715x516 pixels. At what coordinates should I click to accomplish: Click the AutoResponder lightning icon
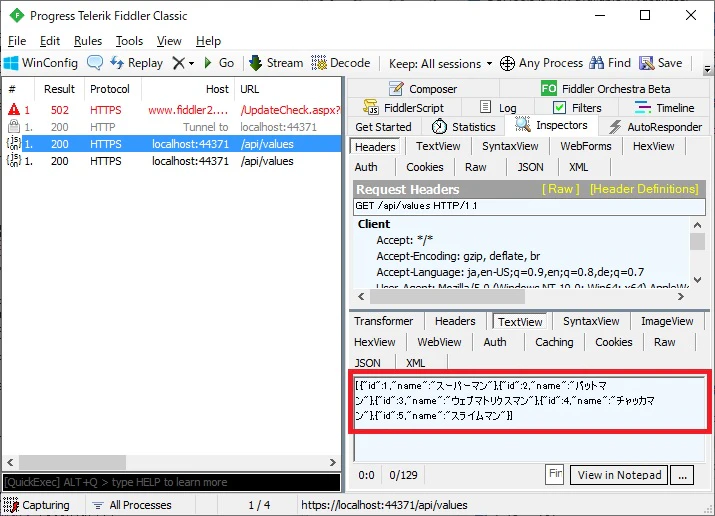(615, 127)
